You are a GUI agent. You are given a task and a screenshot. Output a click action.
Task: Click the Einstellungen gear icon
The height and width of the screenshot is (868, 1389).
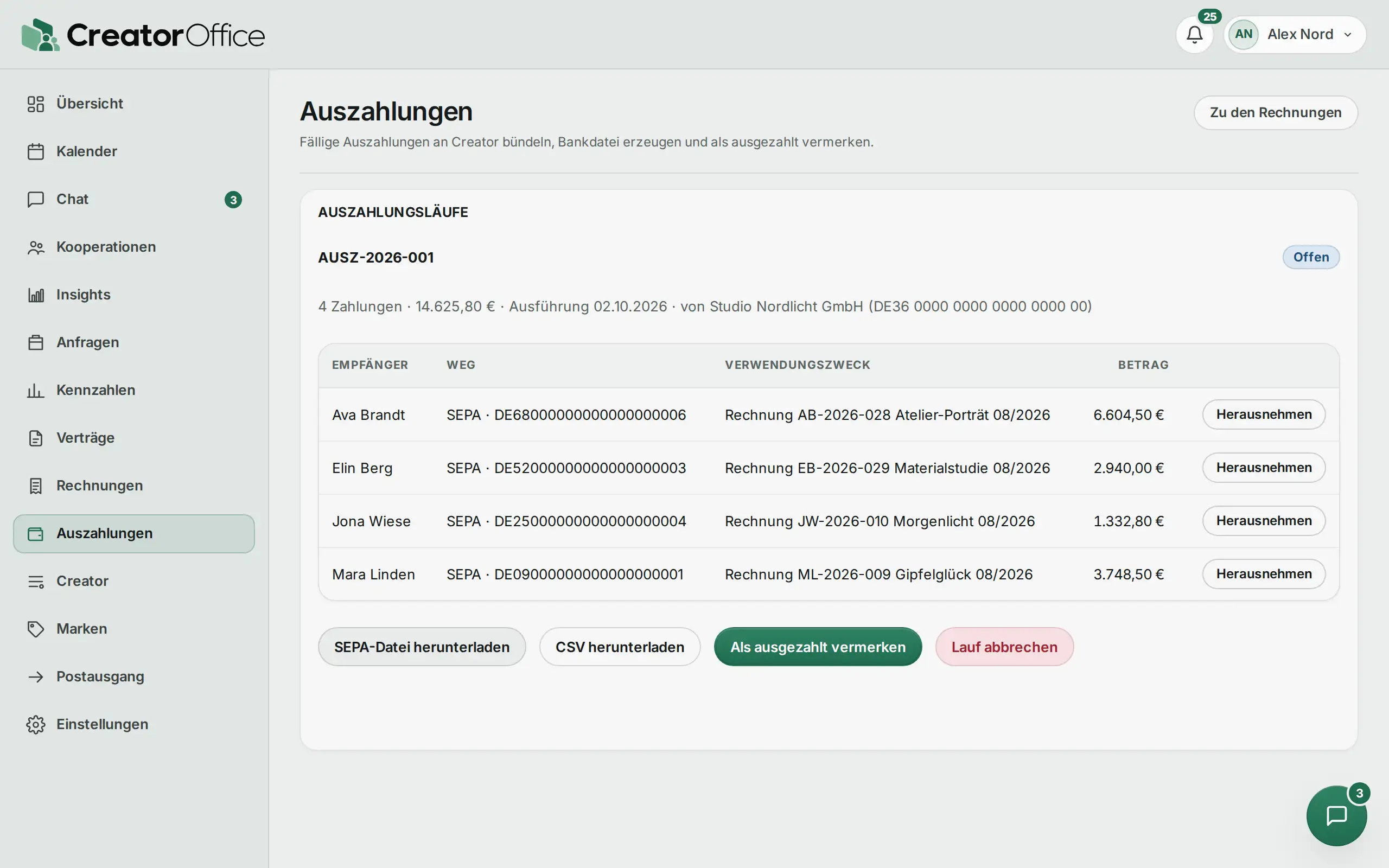pos(36,724)
